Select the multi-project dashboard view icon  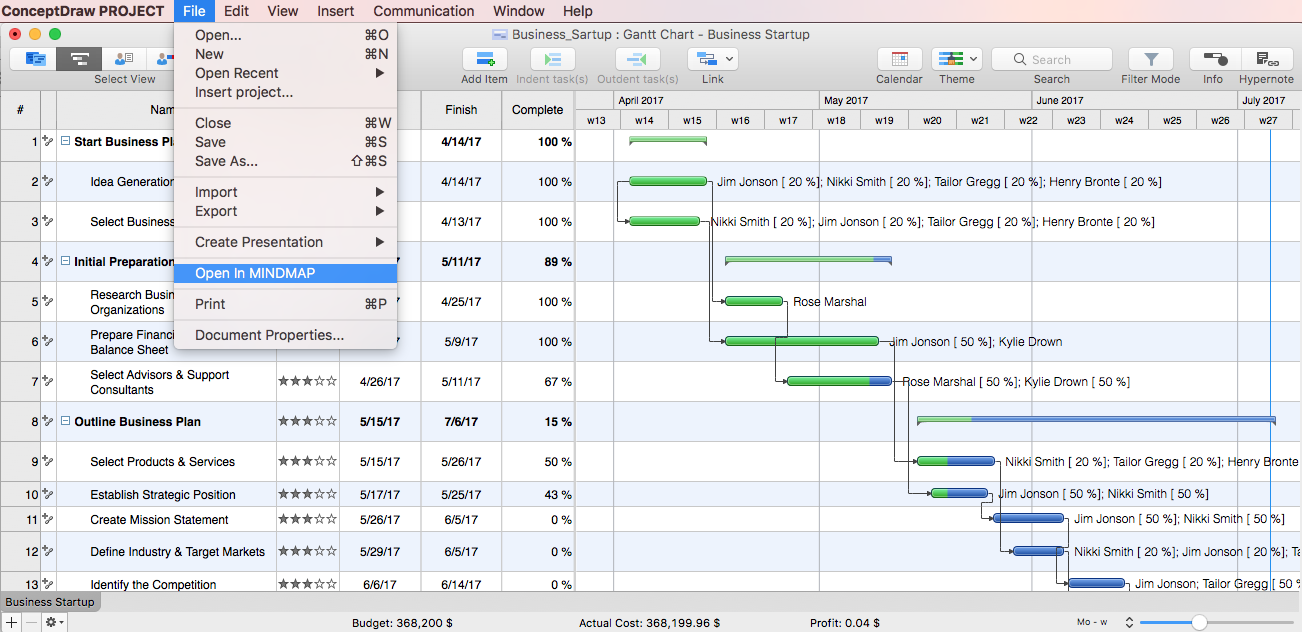coord(34,59)
